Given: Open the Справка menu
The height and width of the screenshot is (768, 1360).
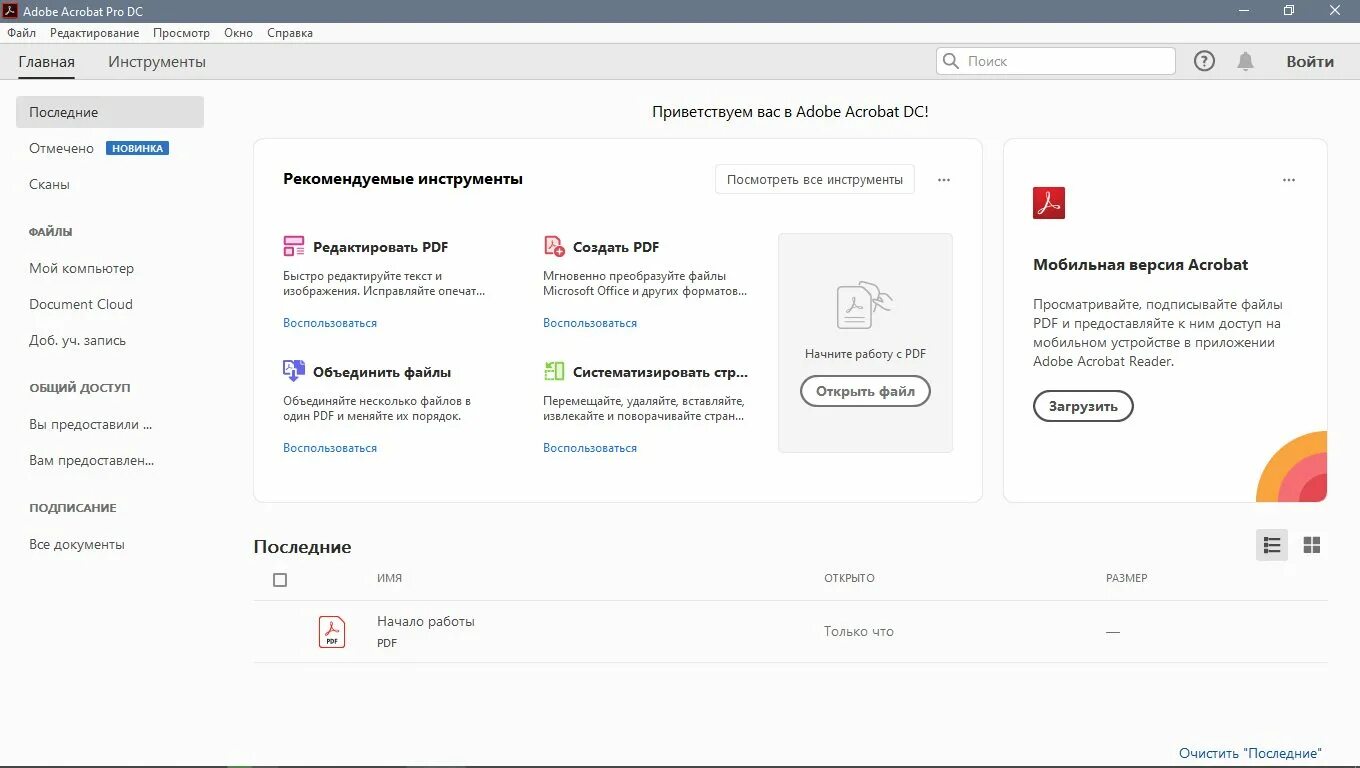Looking at the screenshot, I should [x=290, y=33].
